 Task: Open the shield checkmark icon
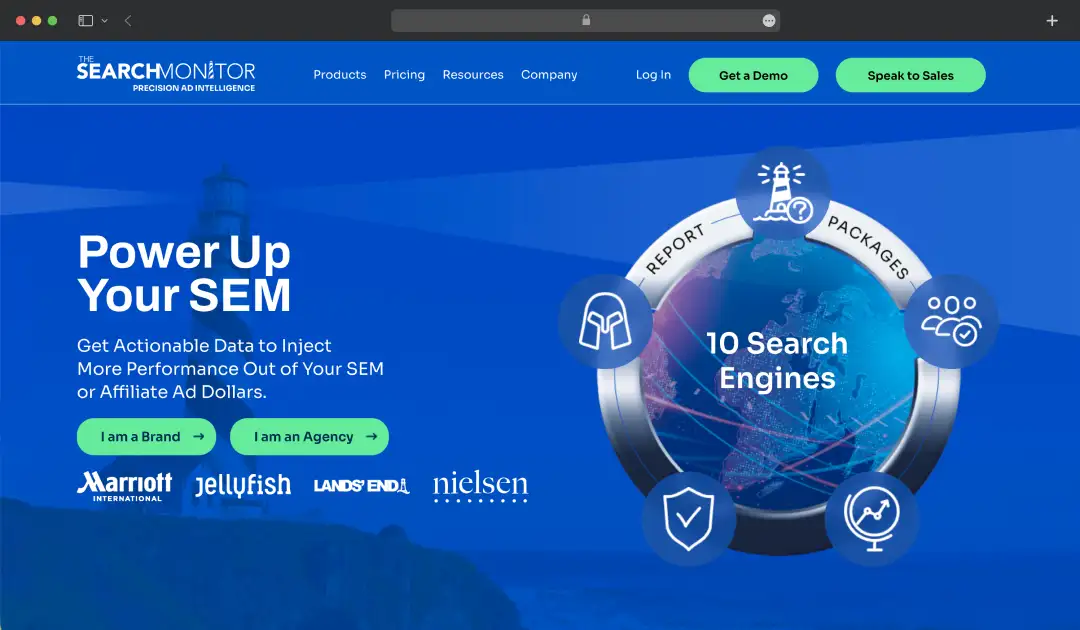pos(688,520)
